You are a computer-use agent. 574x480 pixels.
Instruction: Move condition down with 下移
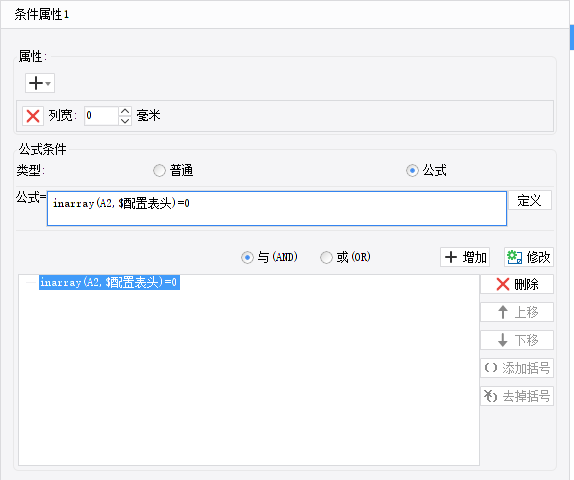coord(517,340)
